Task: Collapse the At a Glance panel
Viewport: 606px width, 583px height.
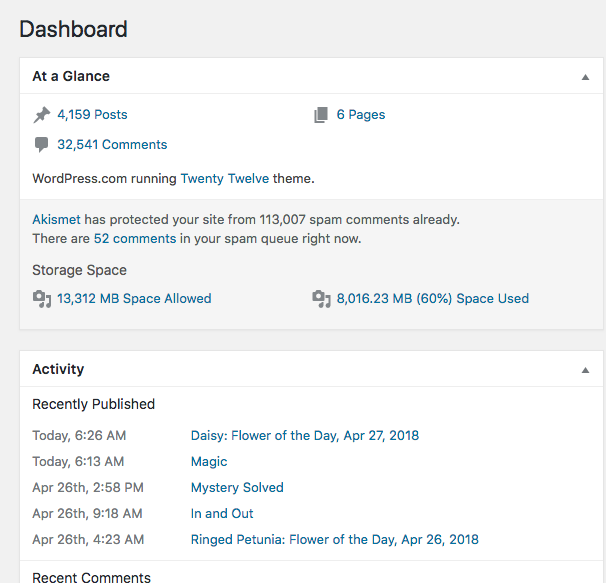Action: click(x=585, y=77)
